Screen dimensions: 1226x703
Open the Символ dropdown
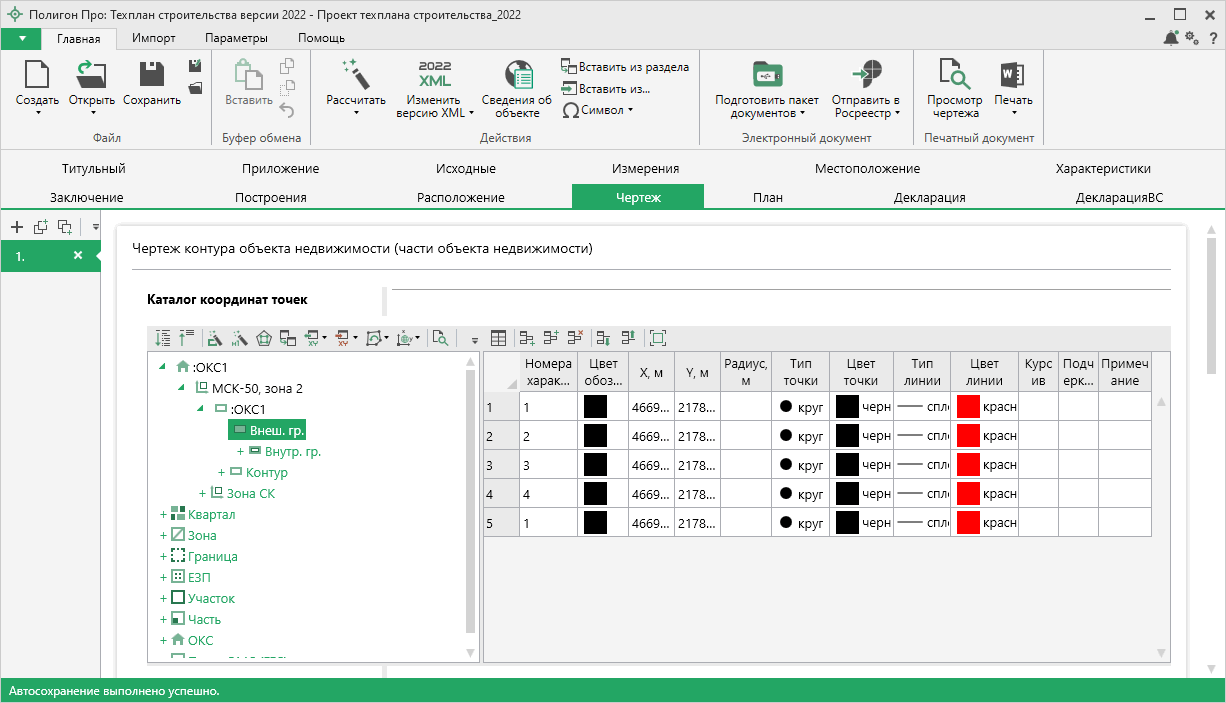598,110
